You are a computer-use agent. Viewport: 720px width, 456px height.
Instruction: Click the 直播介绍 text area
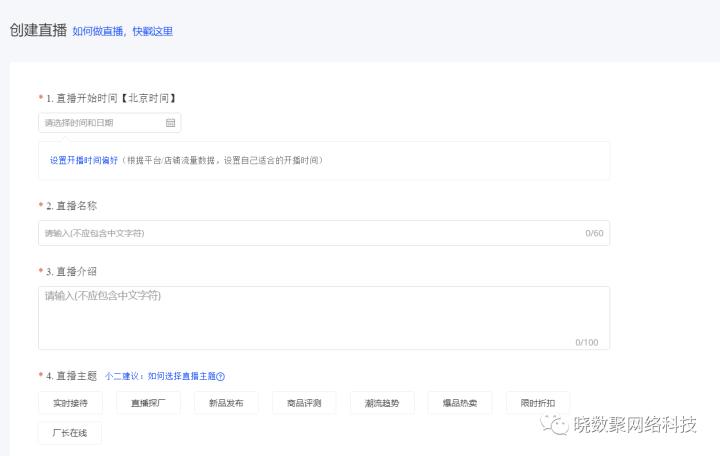[324, 318]
